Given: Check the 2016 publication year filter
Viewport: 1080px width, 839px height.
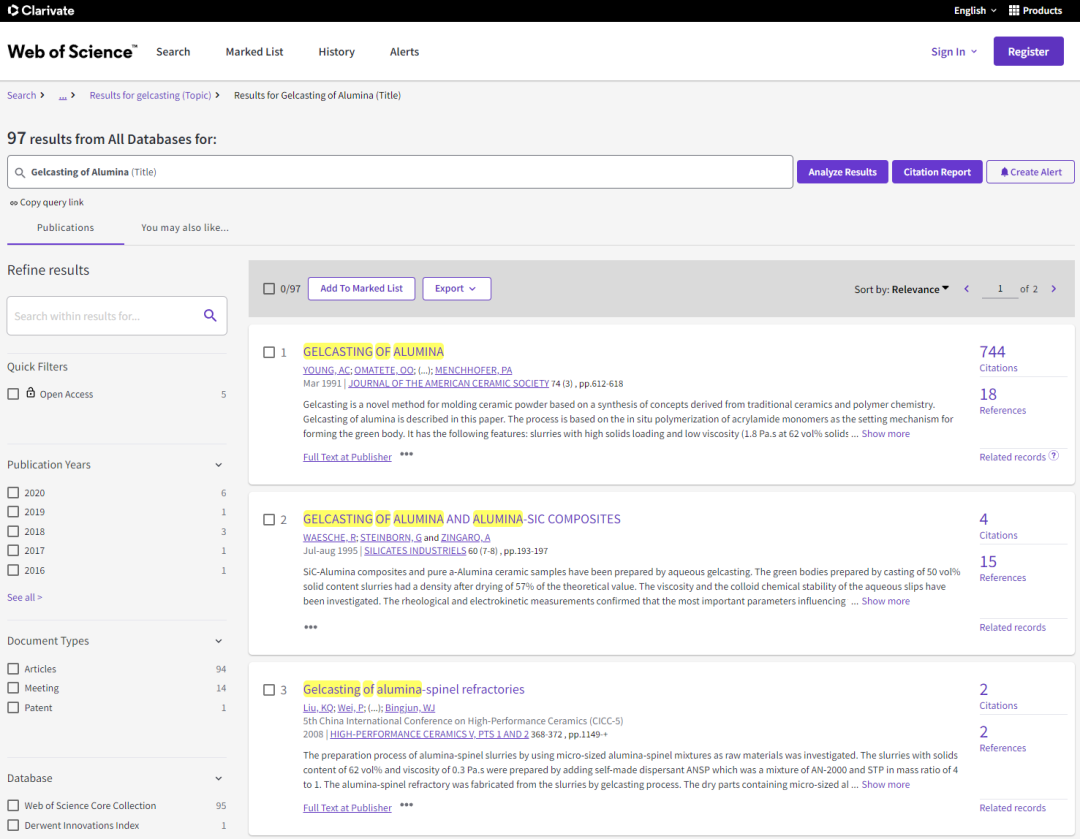Looking at the screenshot, I should 13,570.
